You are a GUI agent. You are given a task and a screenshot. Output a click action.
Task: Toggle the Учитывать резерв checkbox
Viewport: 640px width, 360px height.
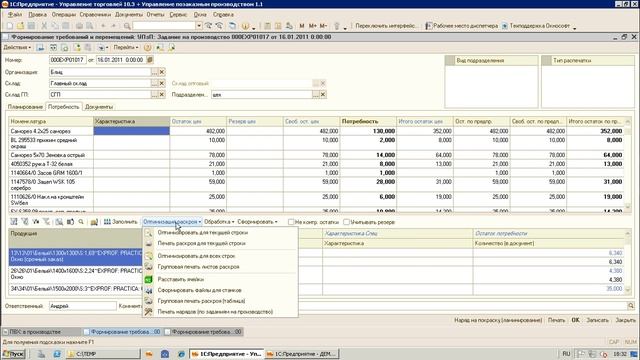(347, 222)
